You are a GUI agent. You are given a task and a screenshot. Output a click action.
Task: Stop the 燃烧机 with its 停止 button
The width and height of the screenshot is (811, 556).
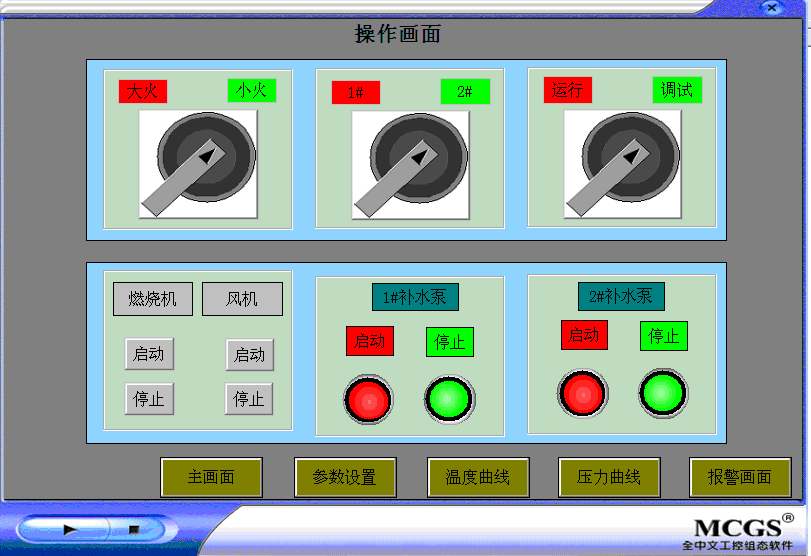tap(149, 399)
